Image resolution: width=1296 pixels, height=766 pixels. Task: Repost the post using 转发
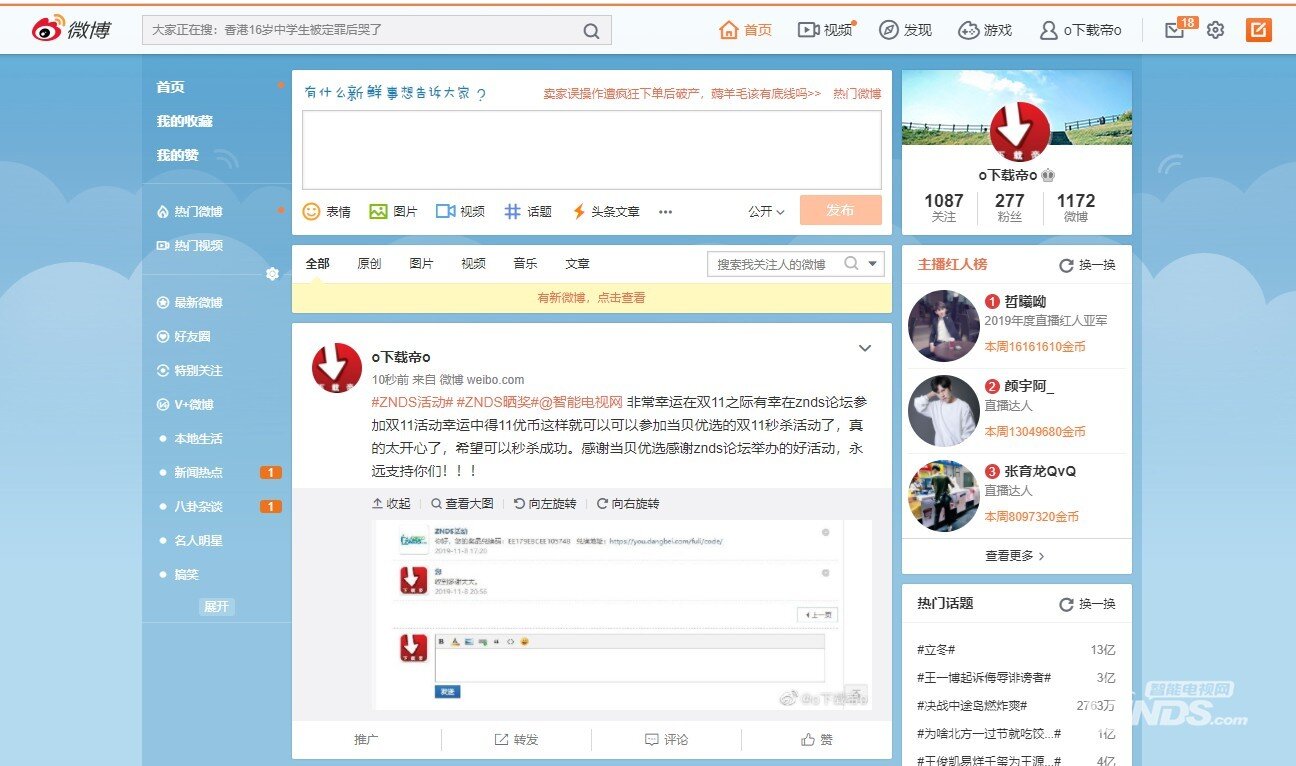tap(516, 739)
